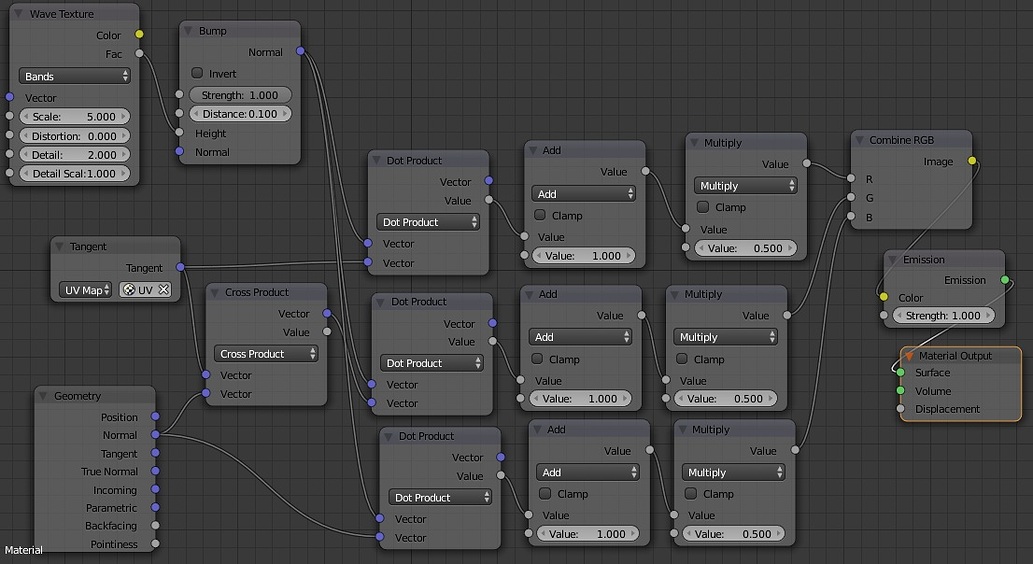Click the Material Output Surface socket
1033x564 pixels.
pyautogui.click(x=901, y=372)
